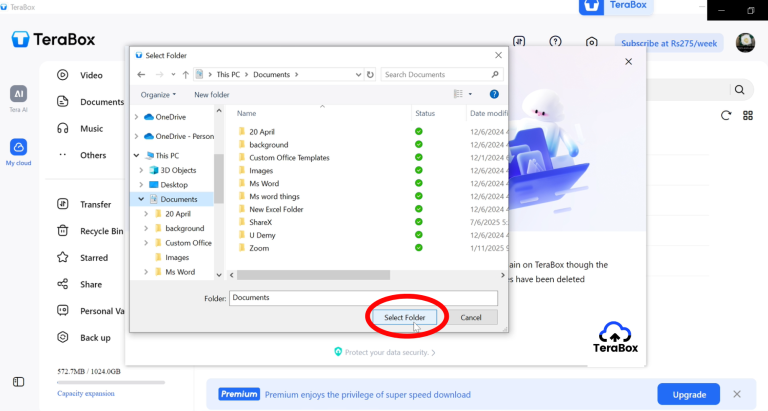The width and height of the screenshot is (768, 411).
Task: Click Subscribe at Rs275/week
Action: coord(669,43)
